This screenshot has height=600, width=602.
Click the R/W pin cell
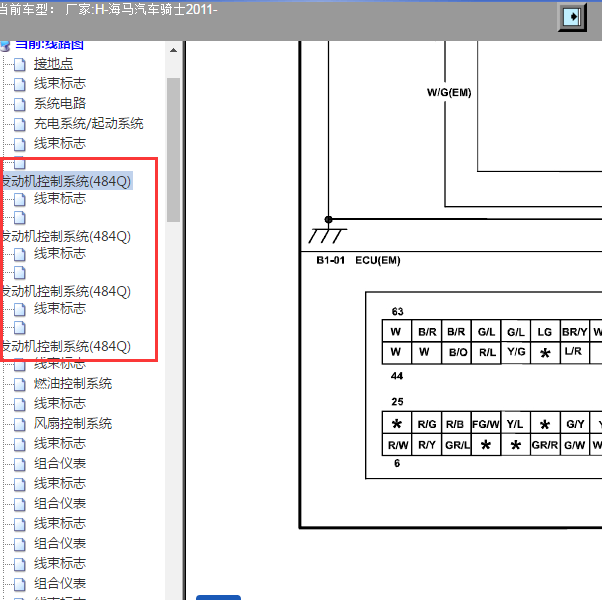click(397, 445)
